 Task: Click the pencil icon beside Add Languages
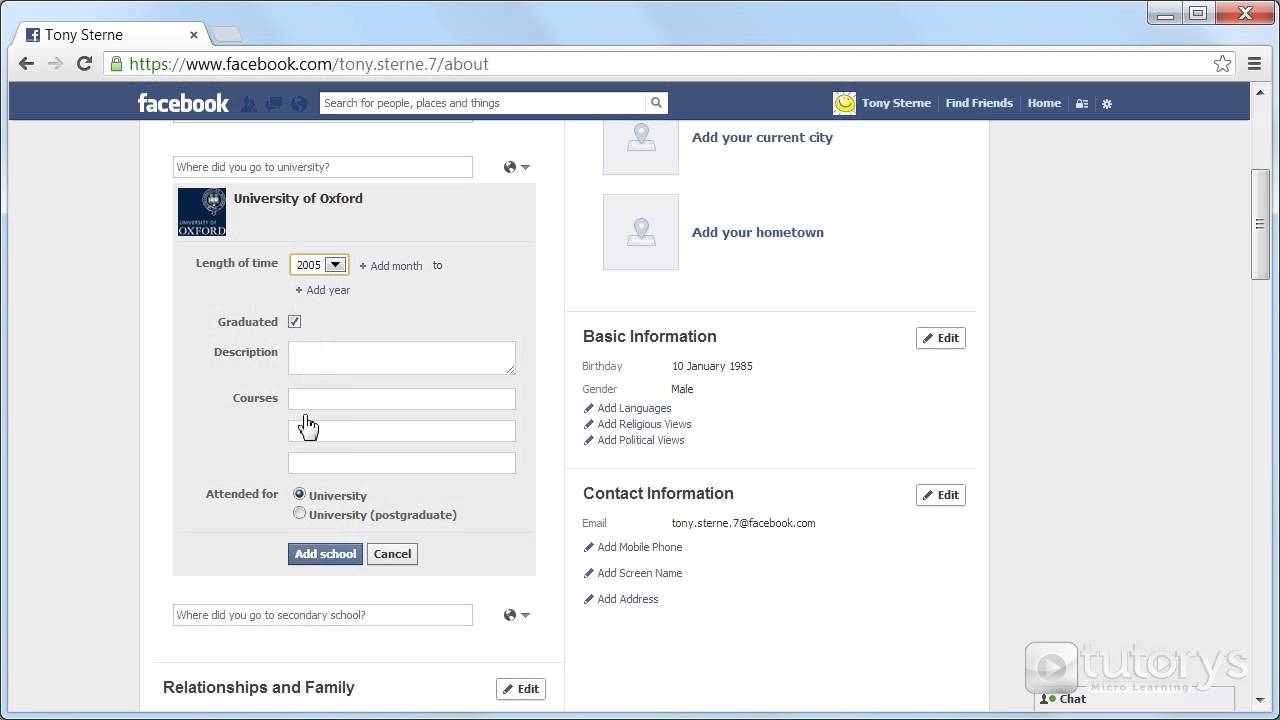[589, 408]
